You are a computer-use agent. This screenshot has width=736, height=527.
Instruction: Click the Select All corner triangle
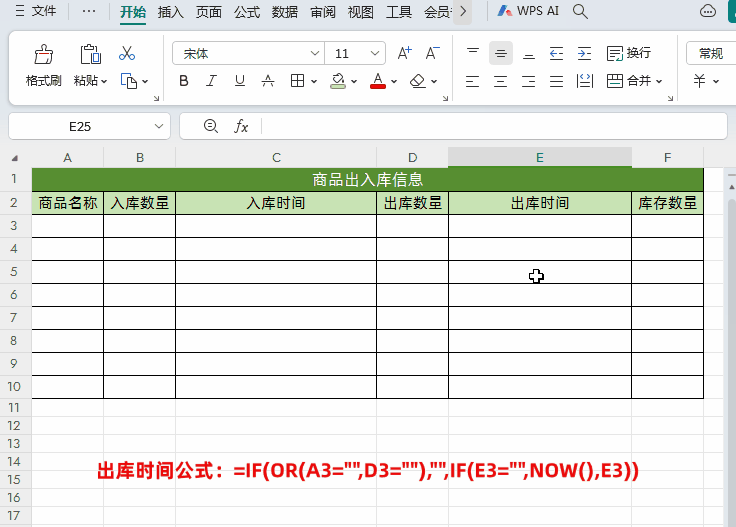point(15,158)
